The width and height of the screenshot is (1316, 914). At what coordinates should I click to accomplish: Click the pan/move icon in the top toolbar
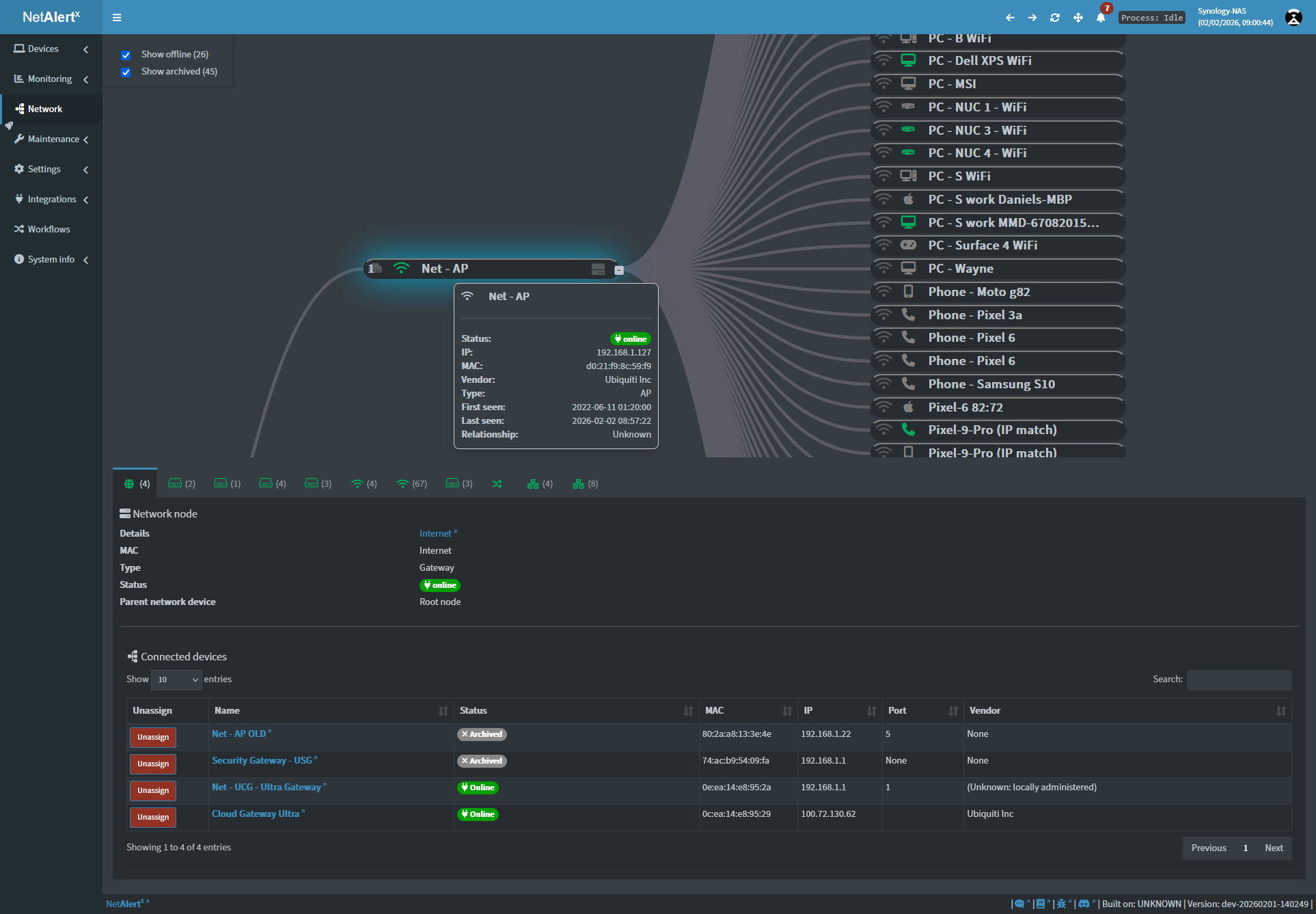1078,17
